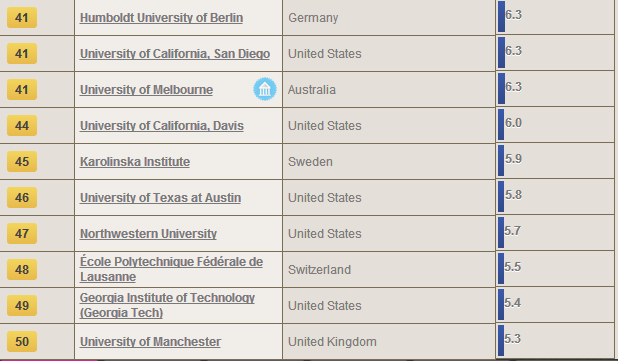
Task: Open École Polytechnique Fédérale de Lausanne link
Action: (171, 269)
